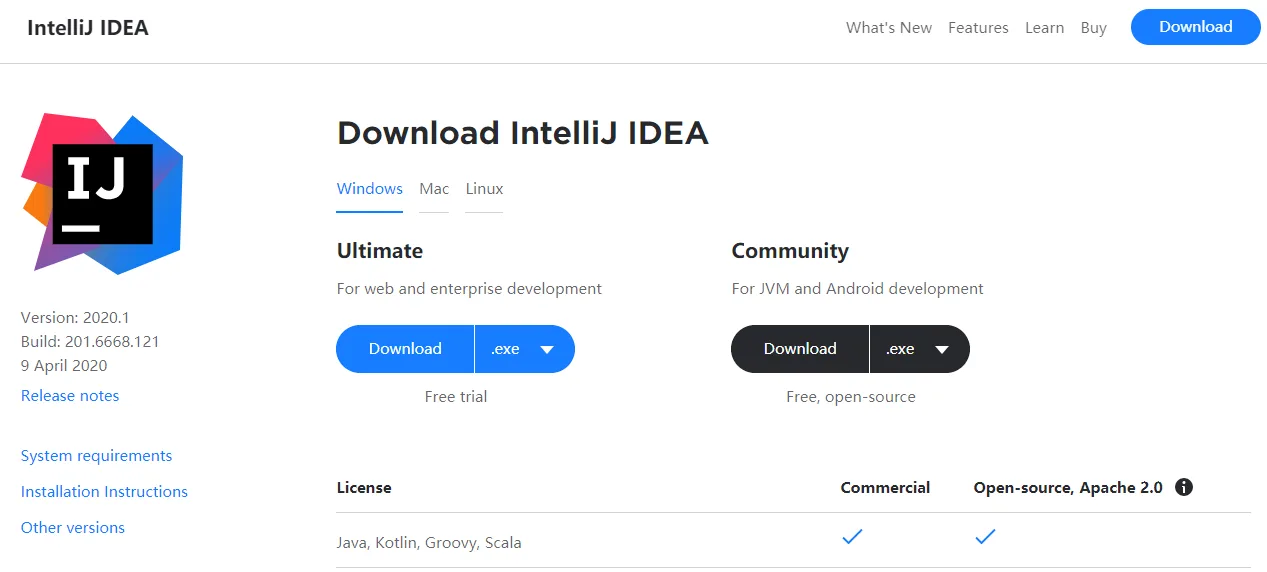1267x572 pixels.
Task: Open the Release notes link
Action: coord(70,396)
